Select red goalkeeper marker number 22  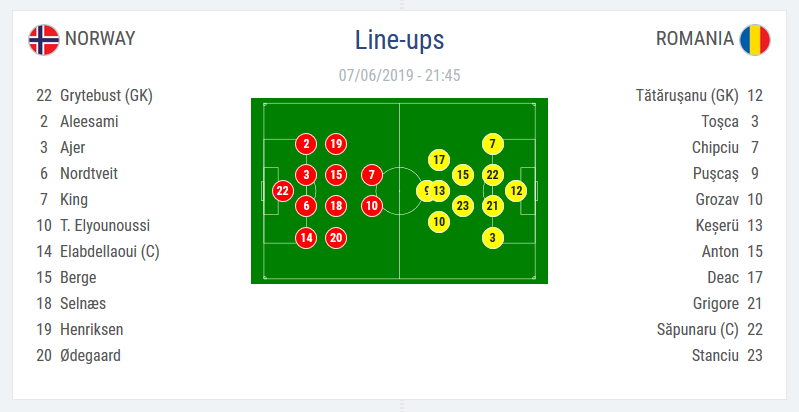click(x=283, y=190)
